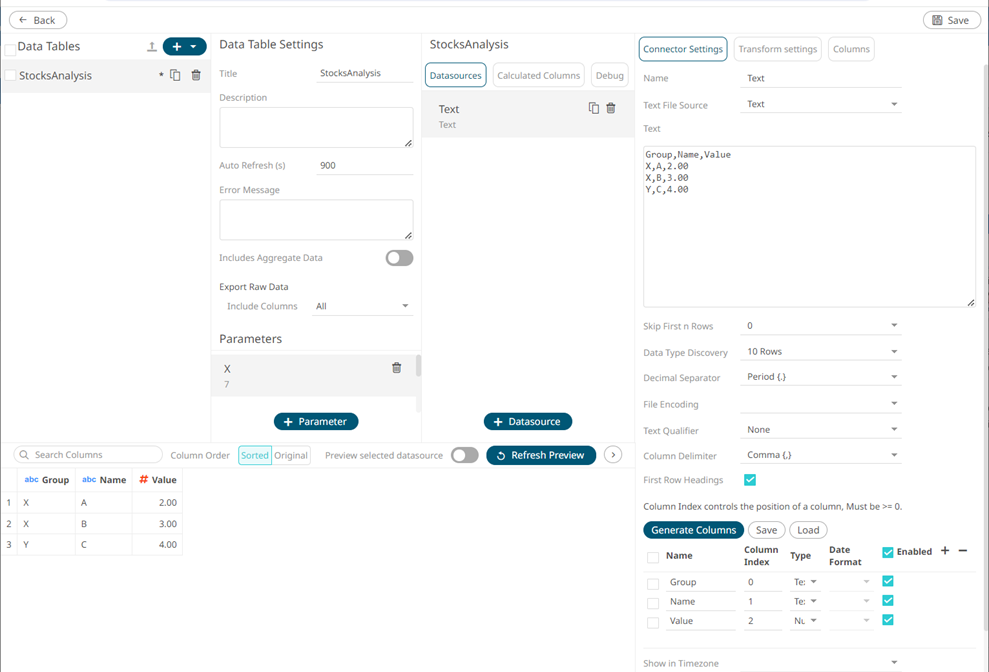Click Refresh Preview button

541,455
